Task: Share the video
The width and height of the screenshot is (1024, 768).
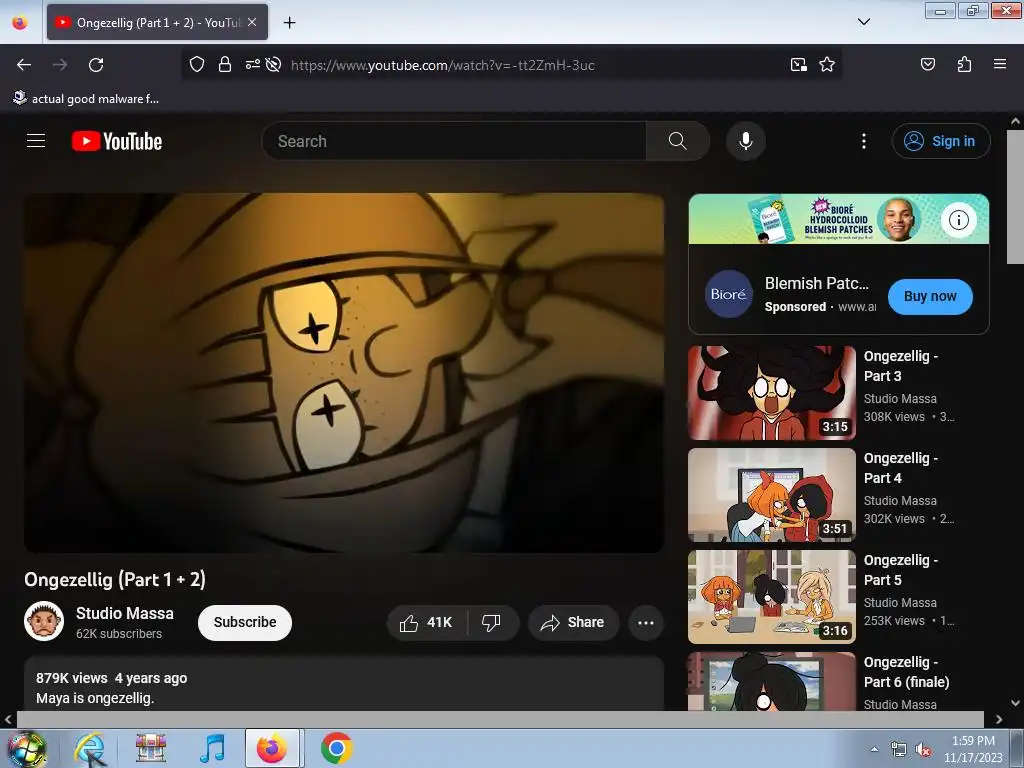Action: 573,622
